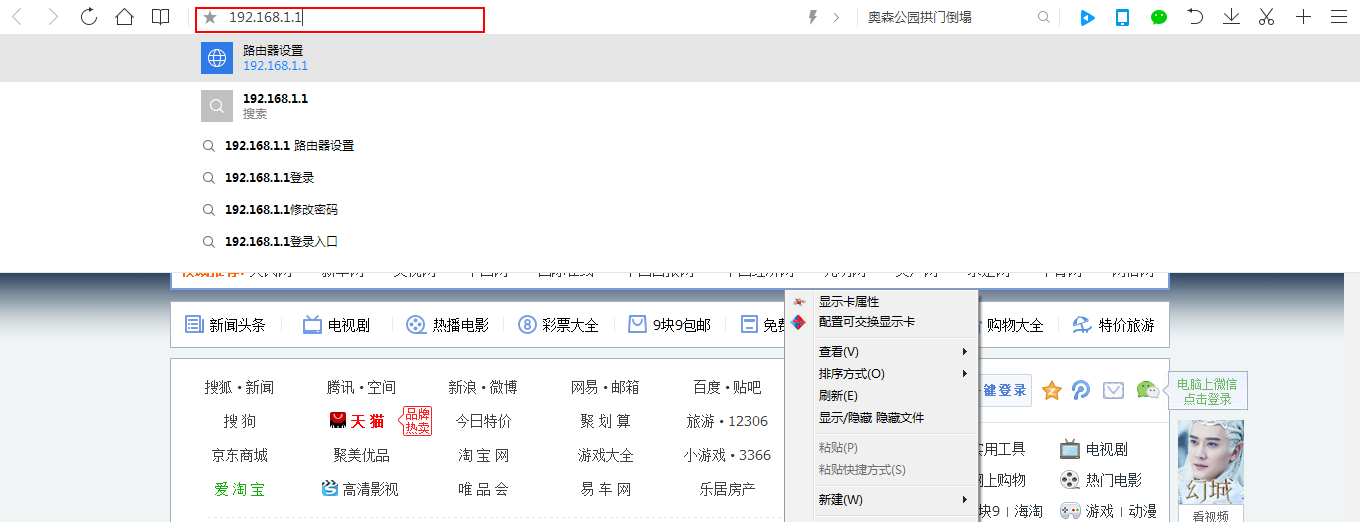Open the 网易·邮箱 link
This screenshot has width=1360, height=522.
pos(605,388)
